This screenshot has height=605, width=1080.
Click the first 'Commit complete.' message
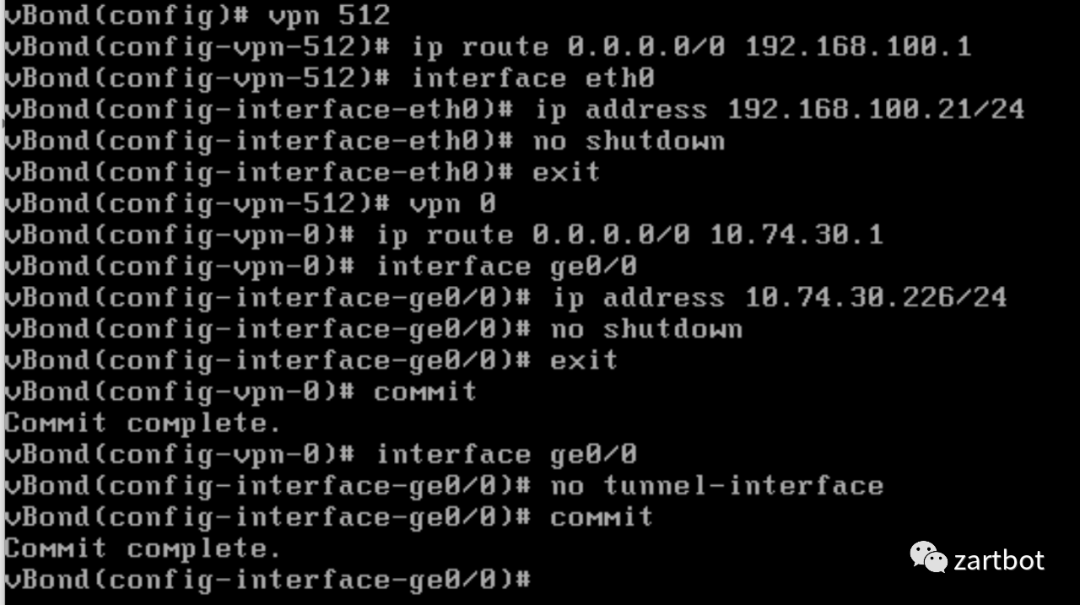pos(143,423)
